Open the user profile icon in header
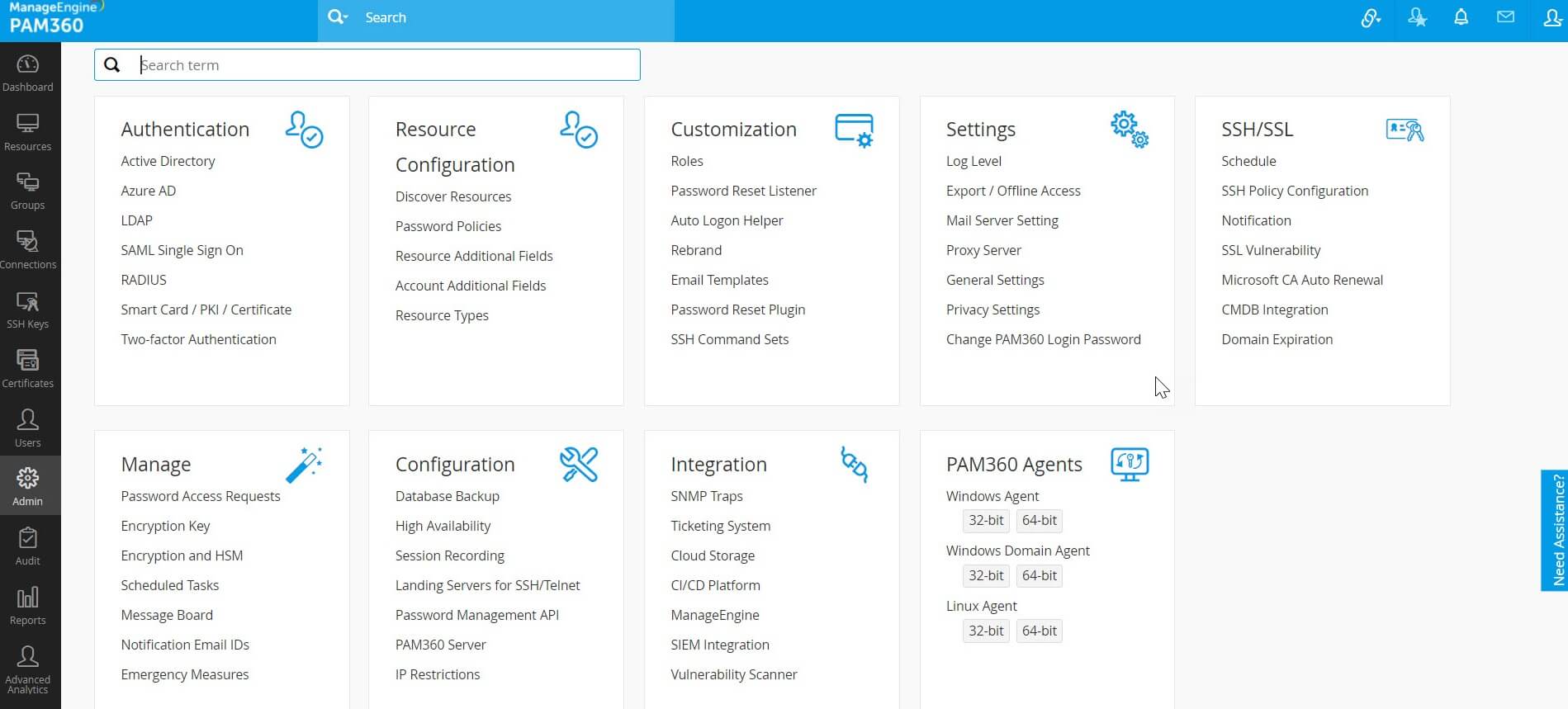Screen dimensions: 1568x709 pos(1553,17)
